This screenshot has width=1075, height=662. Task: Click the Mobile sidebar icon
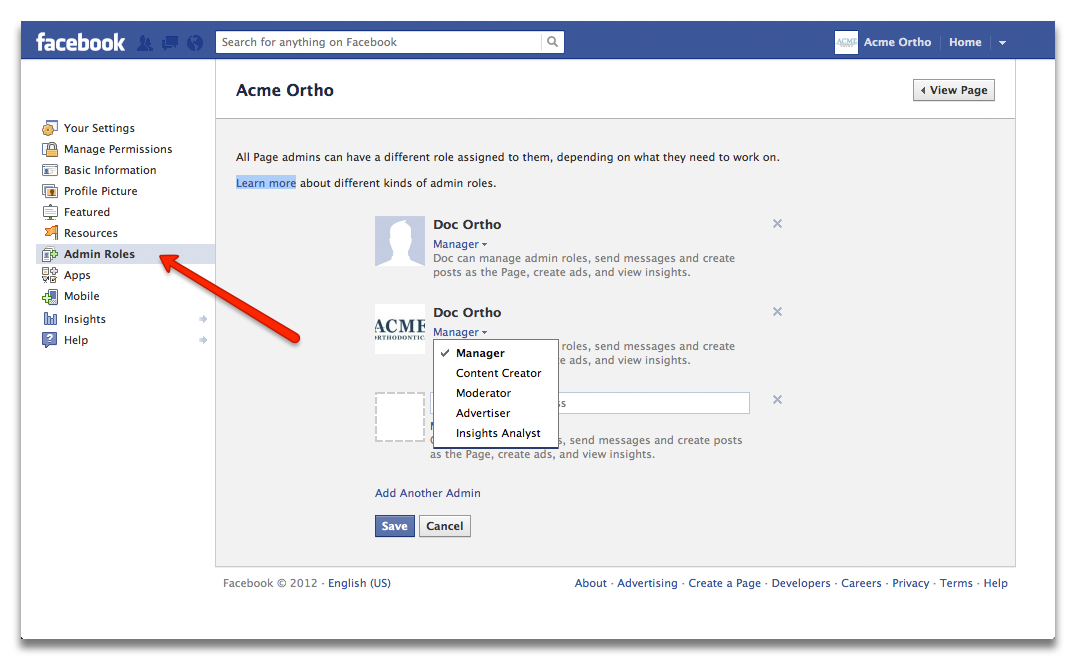[49, 296]
